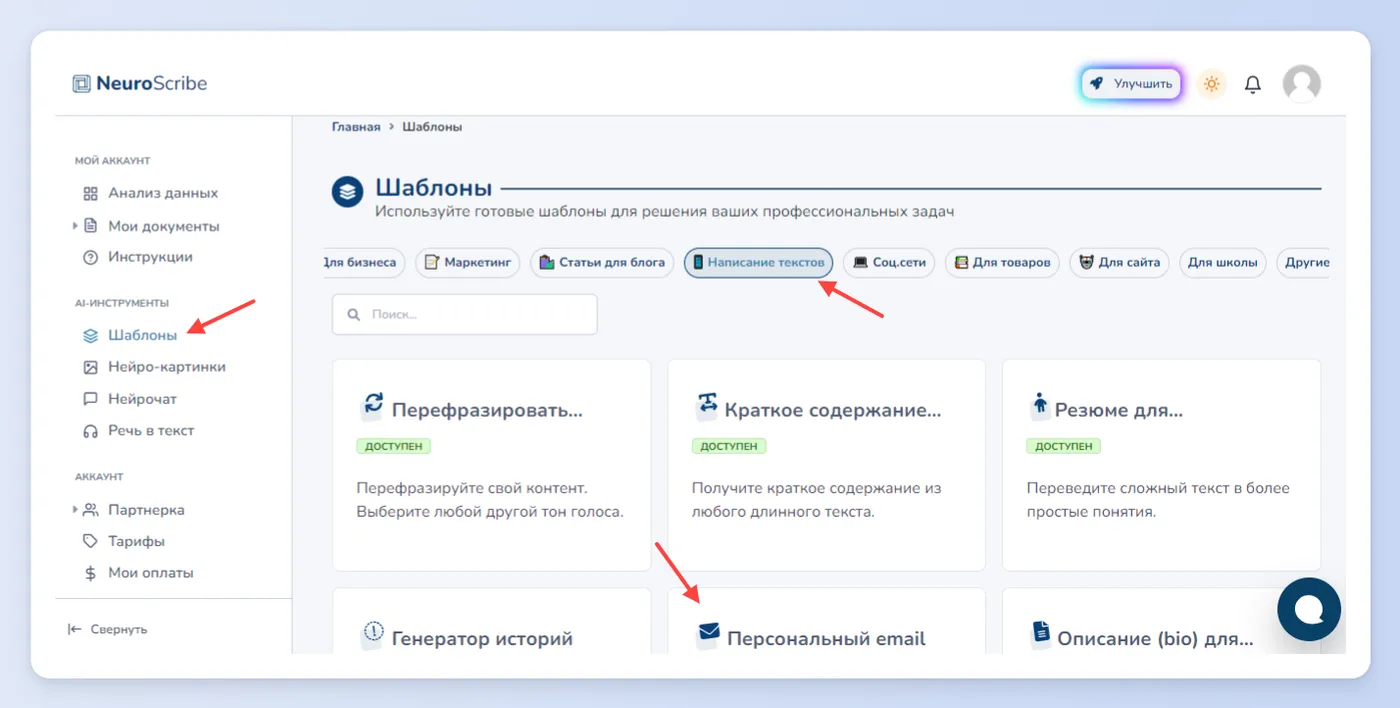Select the Маркетинг category tab
1400x708 pixels.
pyautogui.click(x=468, y=263)
